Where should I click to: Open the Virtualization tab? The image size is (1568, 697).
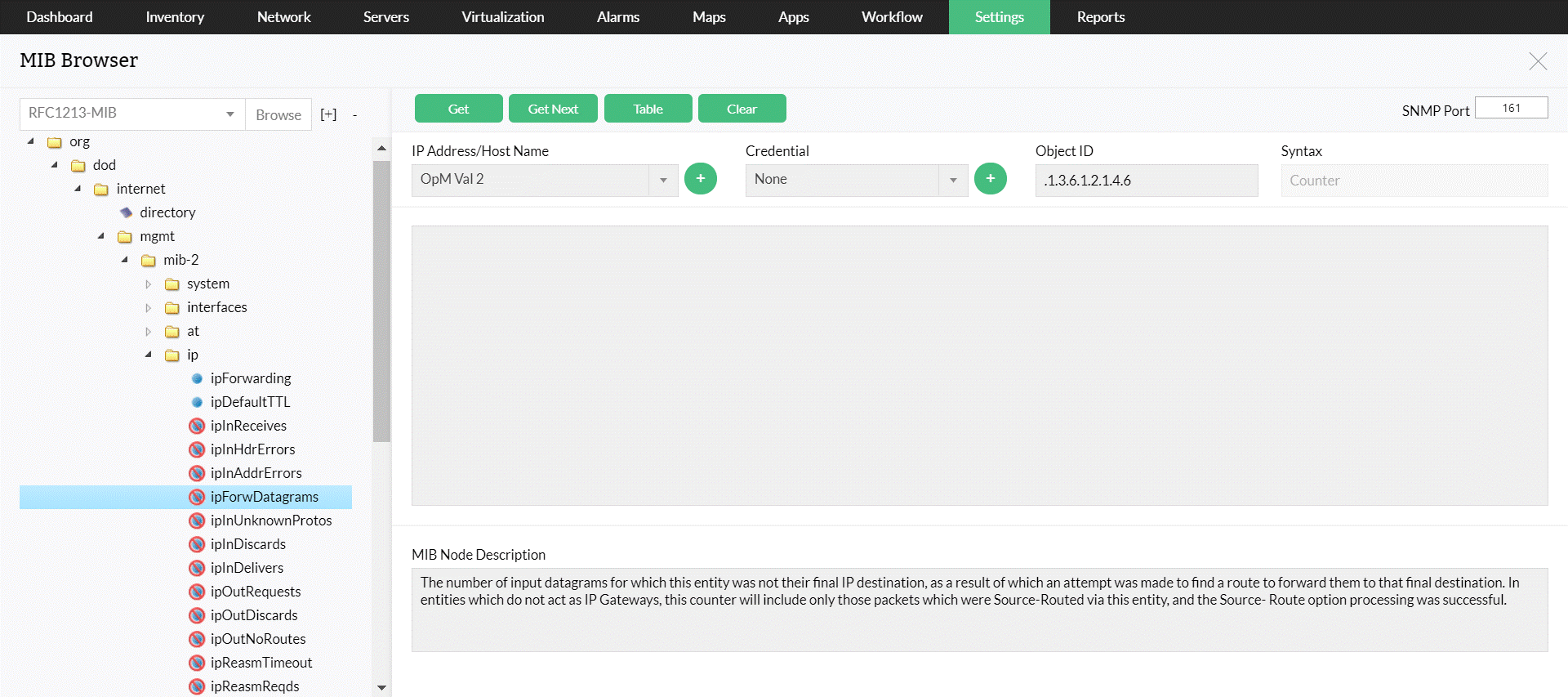click(503, 17)
